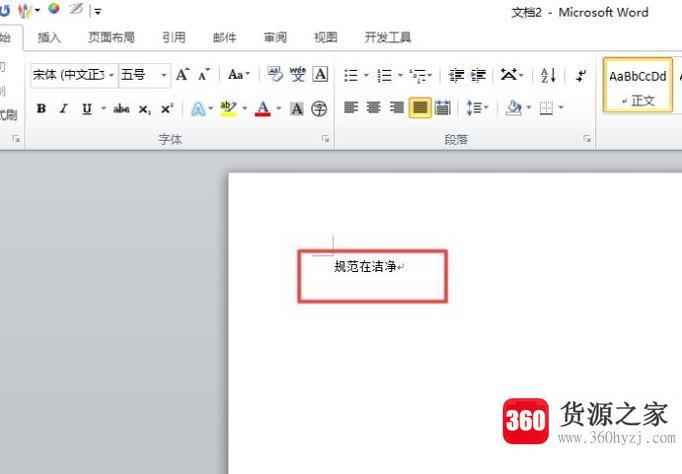Show or hide paragraph marks
The width and height of the screenshot is (682, 474).
point(581,75)
